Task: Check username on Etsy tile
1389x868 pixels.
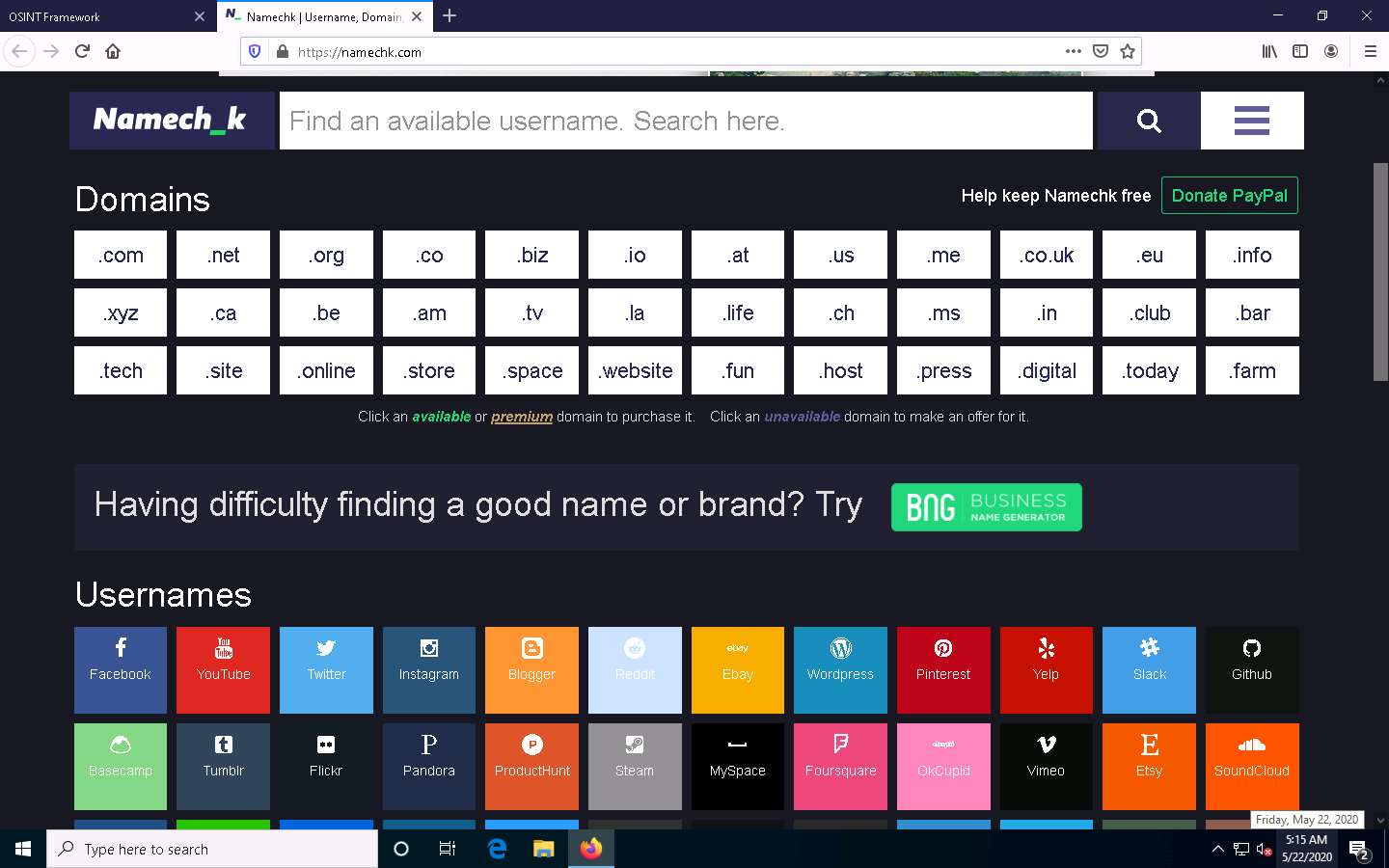Action: pyautogui.click(x=1149, y=767)
